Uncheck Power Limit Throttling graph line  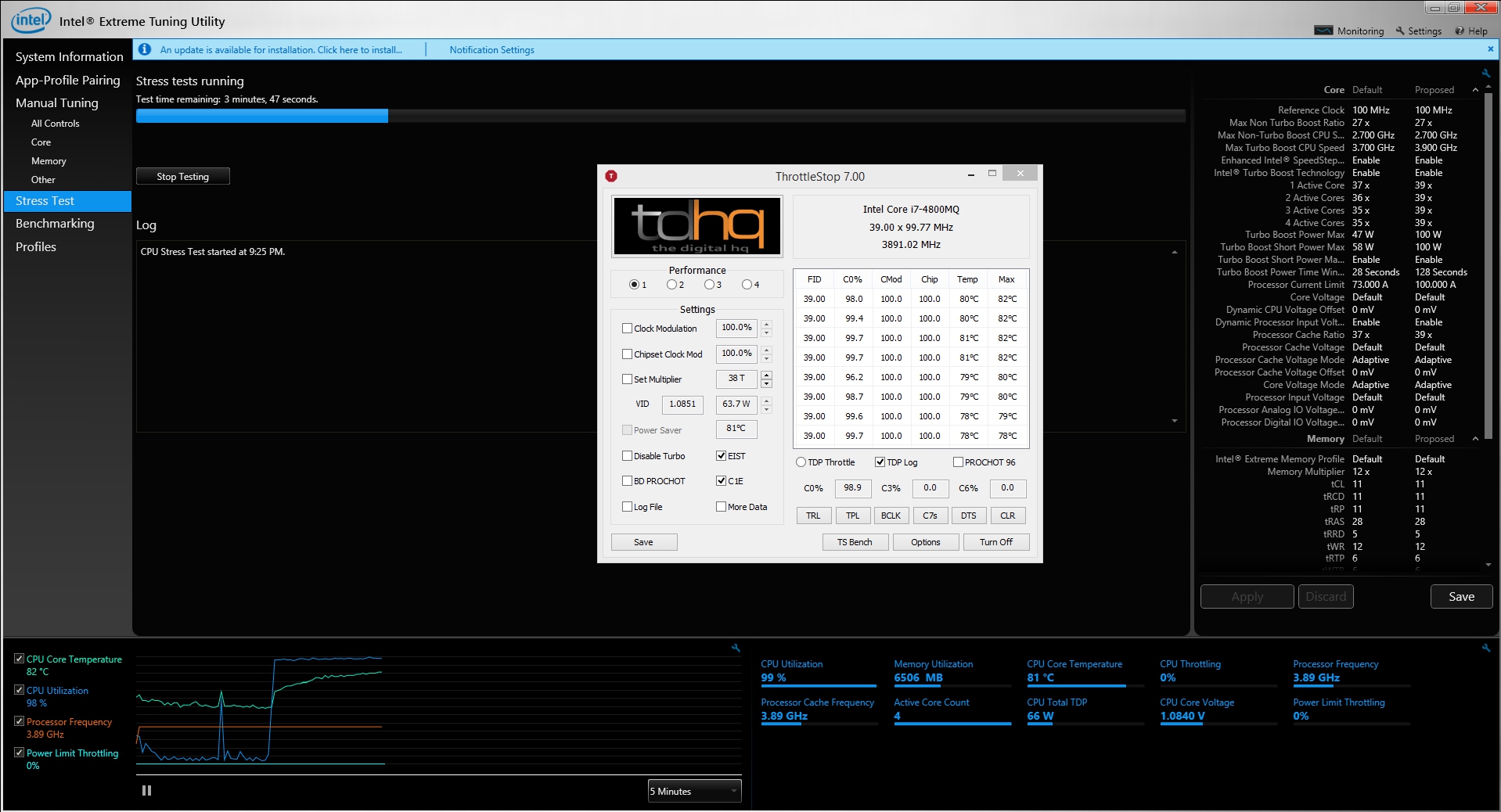[20, 753]
